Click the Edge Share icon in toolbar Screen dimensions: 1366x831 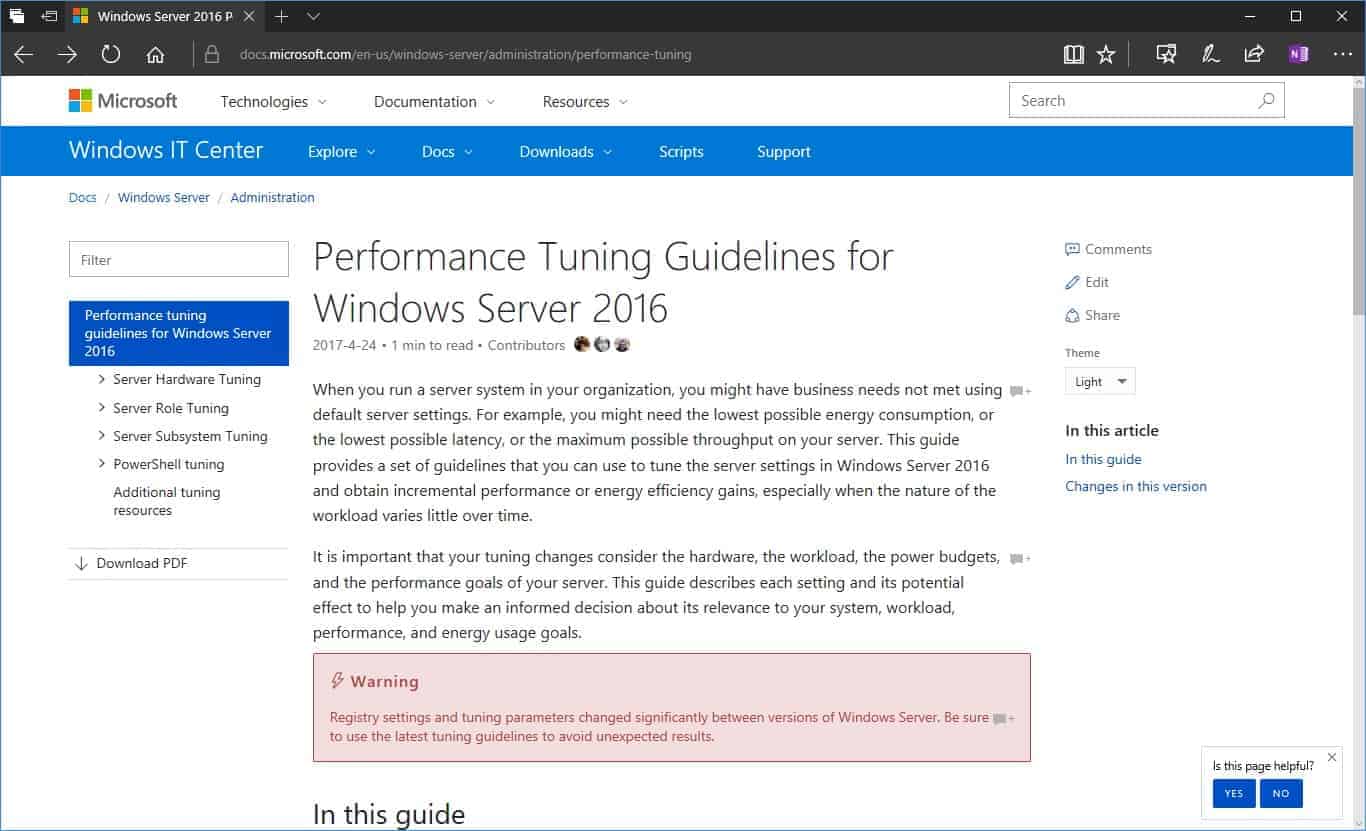pos(1254,55)
